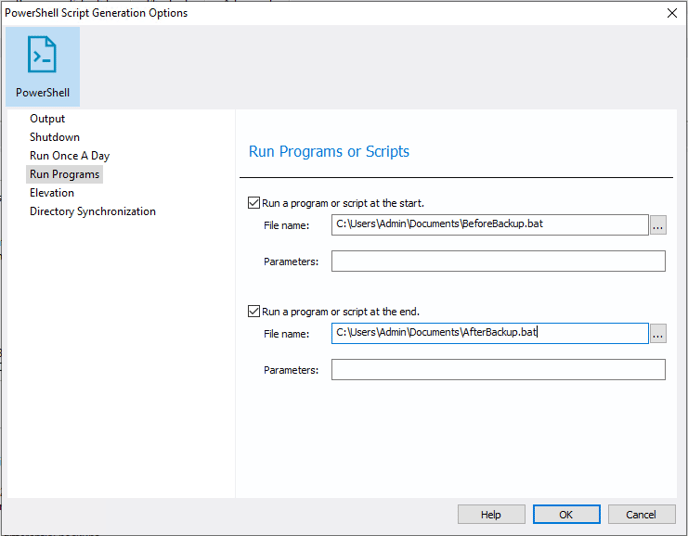Click the AfterBackup.bat file name field
The width and height of the screenshot is (688, 536).
point(490,333)
